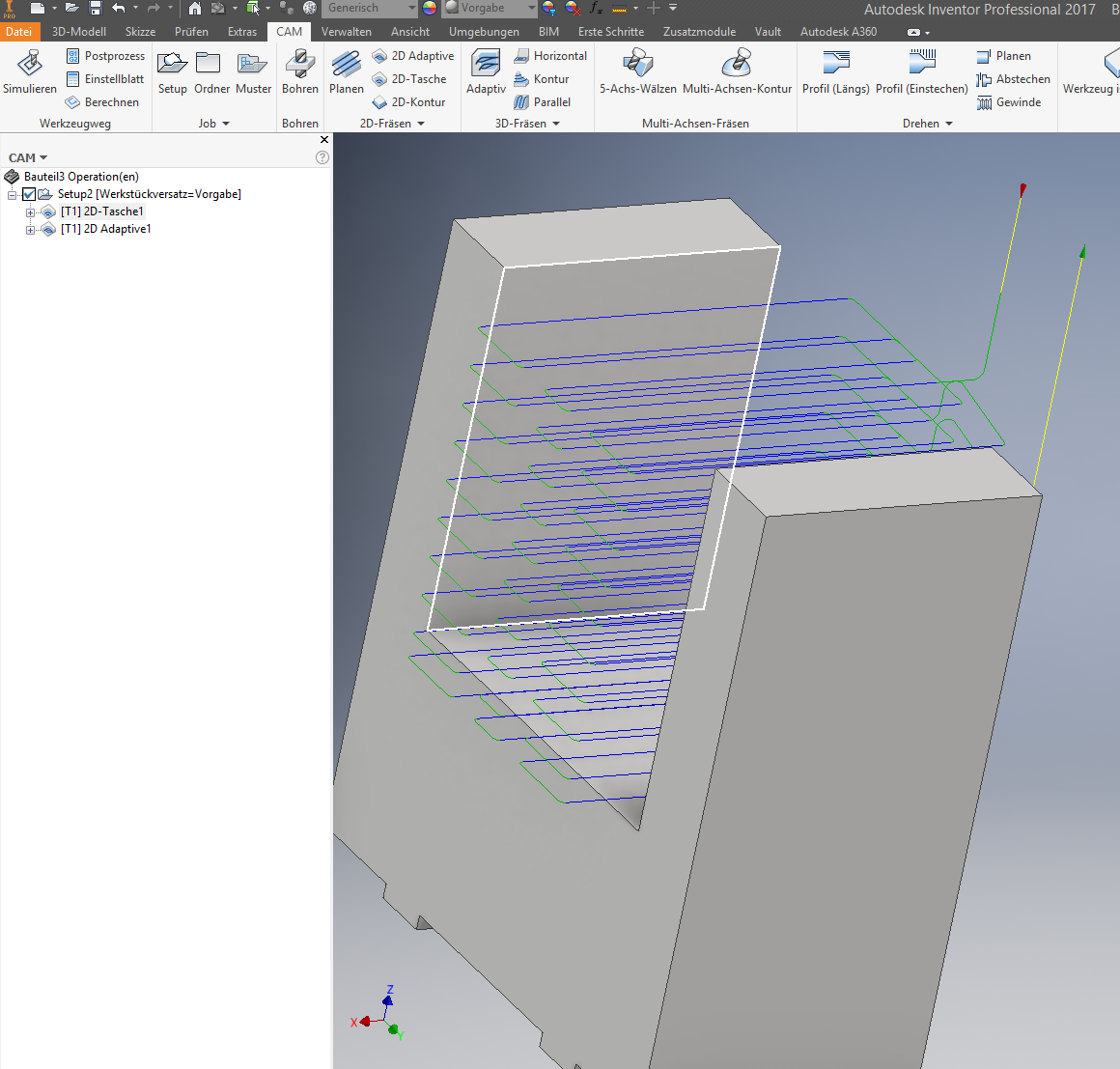Open the appearance color wheel
Screen dimensions: 1120x1069
click(x=430, y=9)
